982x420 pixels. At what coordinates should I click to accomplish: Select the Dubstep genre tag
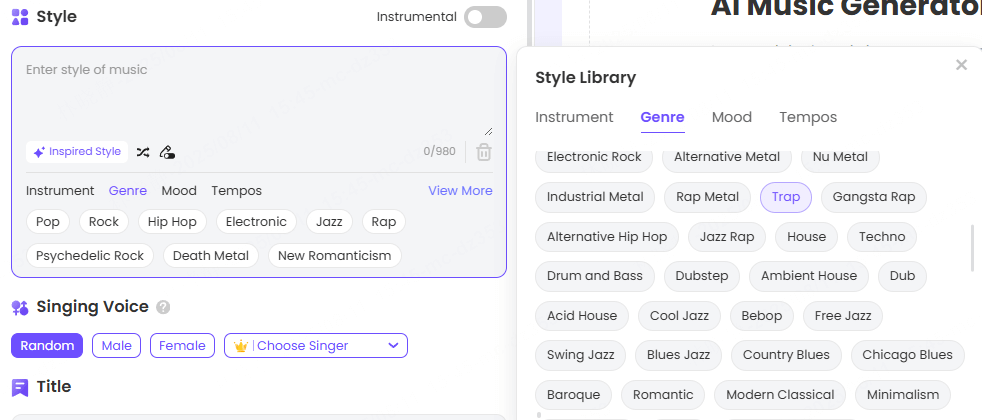(x=701, y=276)
